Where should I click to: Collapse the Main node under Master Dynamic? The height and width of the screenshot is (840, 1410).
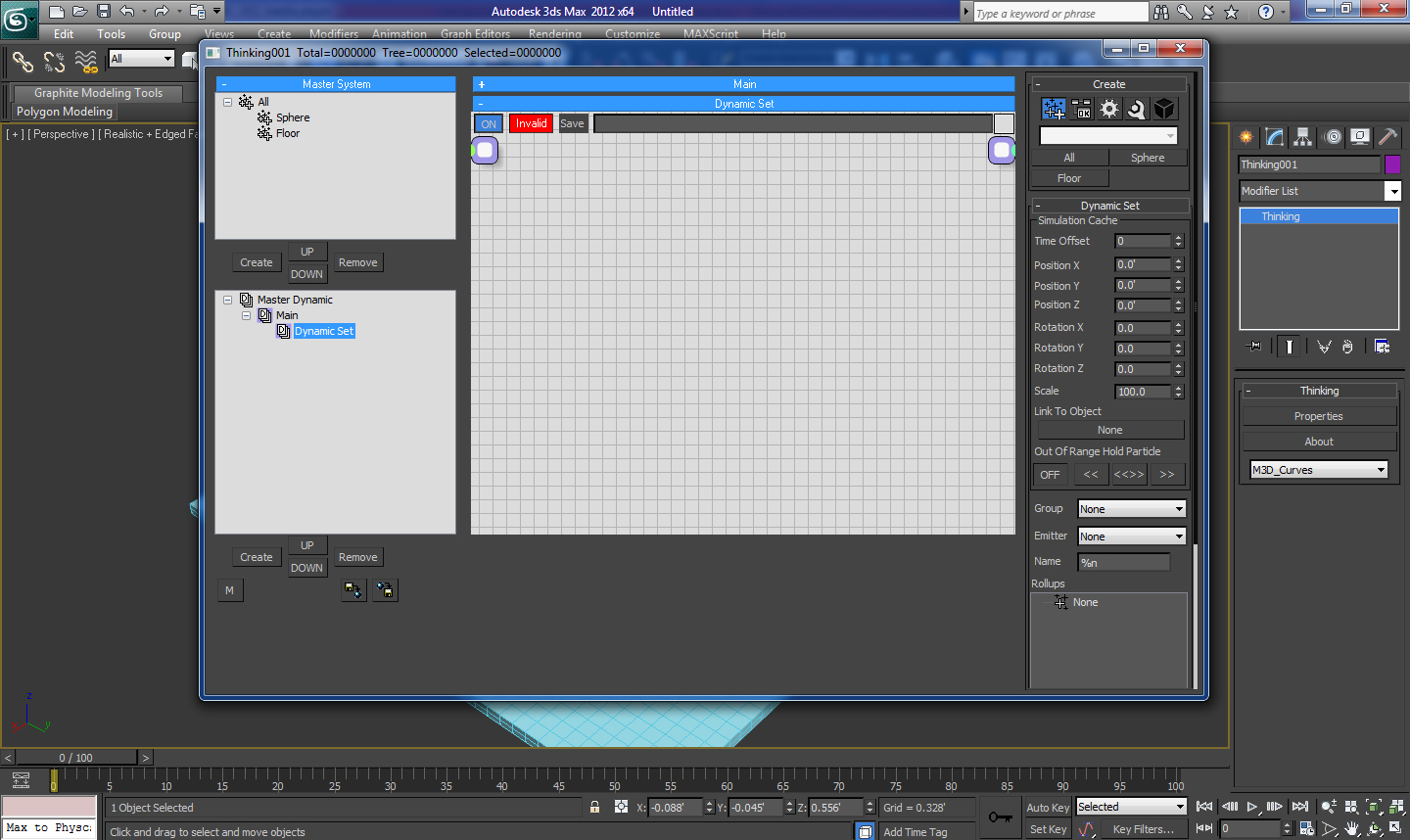246,315
